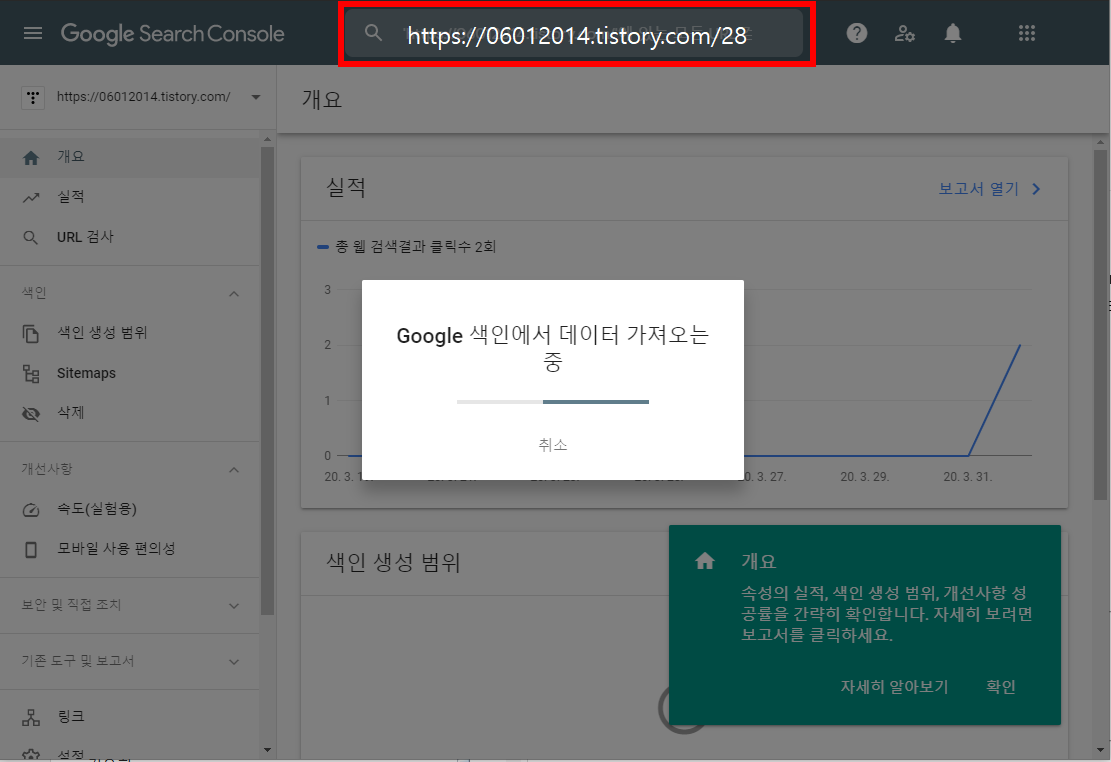Click the progress bar in loading dialog
The image size is (1111, 762).
pyautogui.click(x=553, y=402)
